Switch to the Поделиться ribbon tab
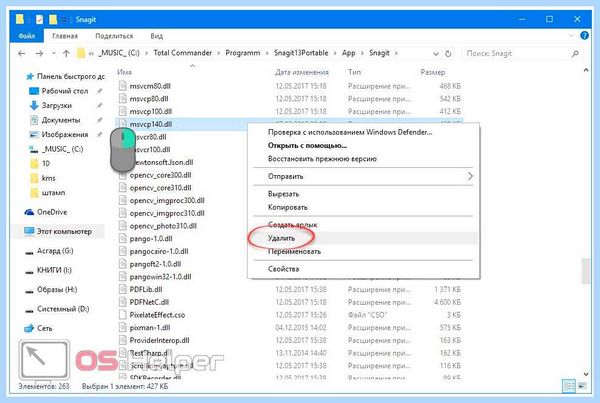600x403 pixels. [x=114, y=36]
